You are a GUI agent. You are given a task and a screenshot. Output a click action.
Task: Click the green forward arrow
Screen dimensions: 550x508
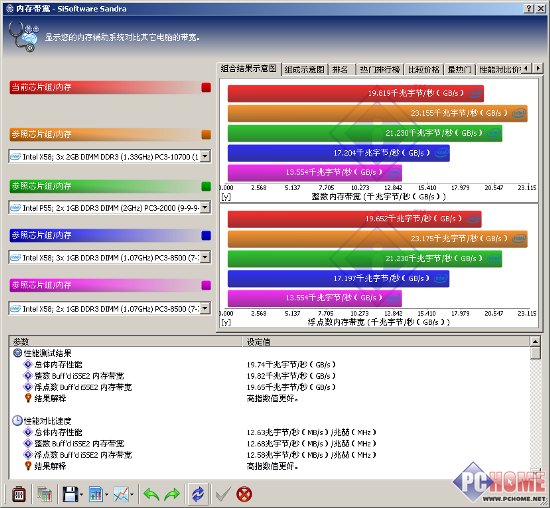(x=172, y=494)
